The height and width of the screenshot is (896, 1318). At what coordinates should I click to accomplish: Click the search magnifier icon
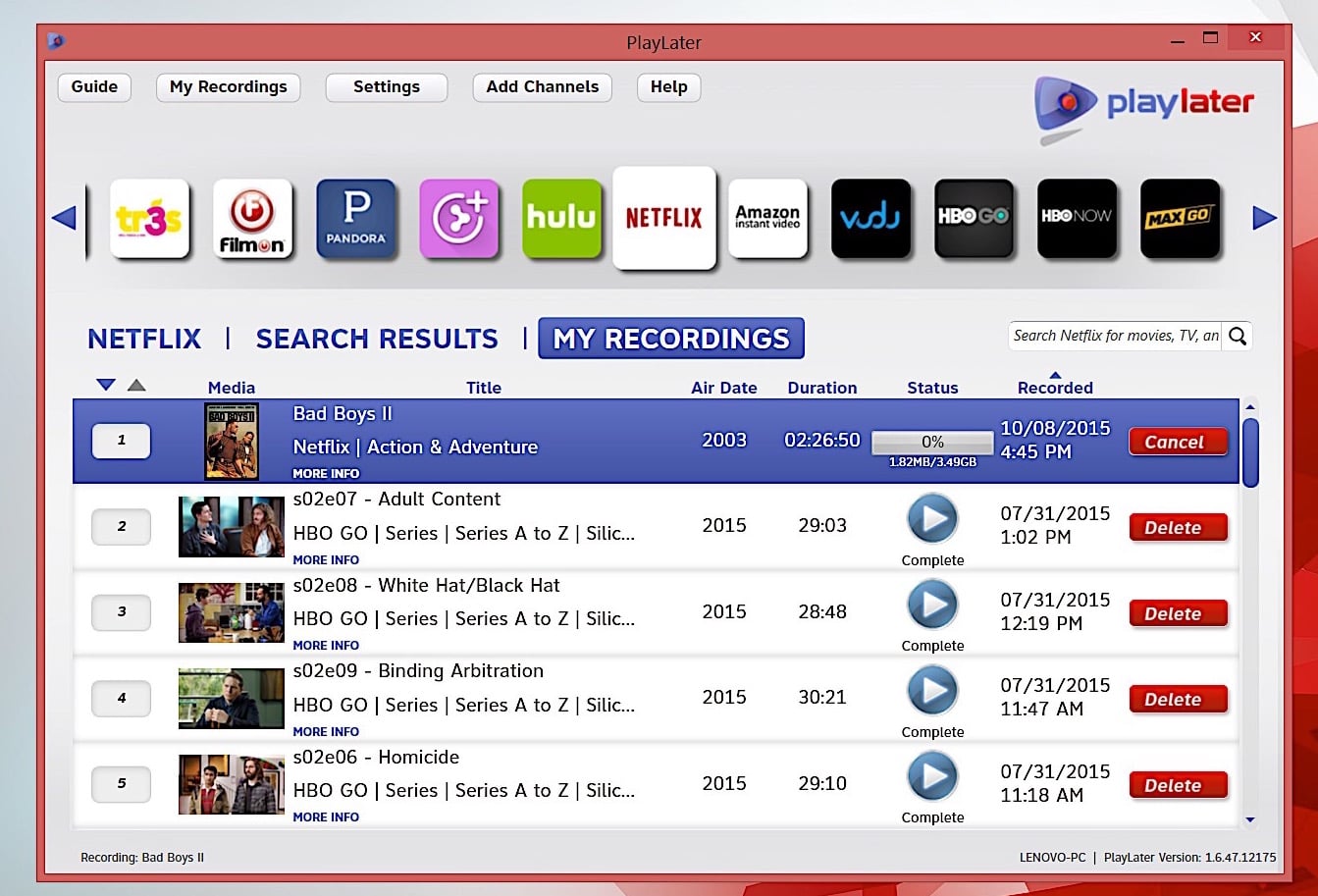[x=1237, y=336]
